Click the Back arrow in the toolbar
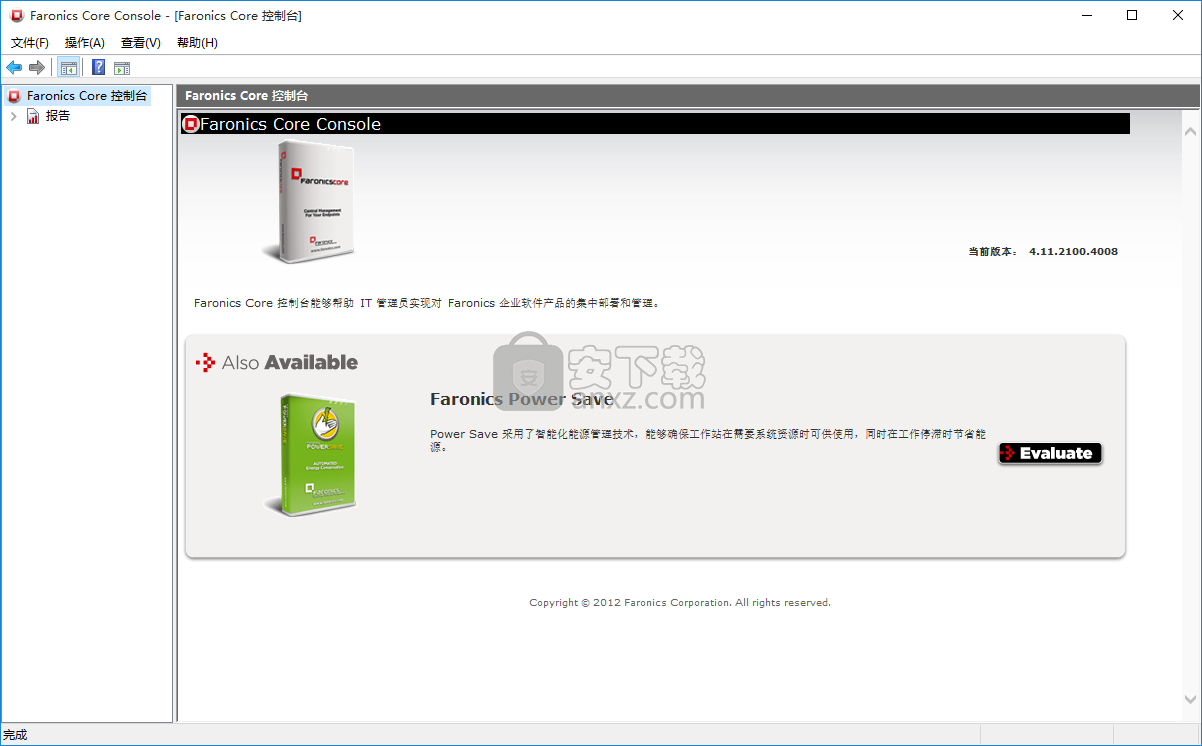Screen dimensions: 1202x746 (14, 67)
